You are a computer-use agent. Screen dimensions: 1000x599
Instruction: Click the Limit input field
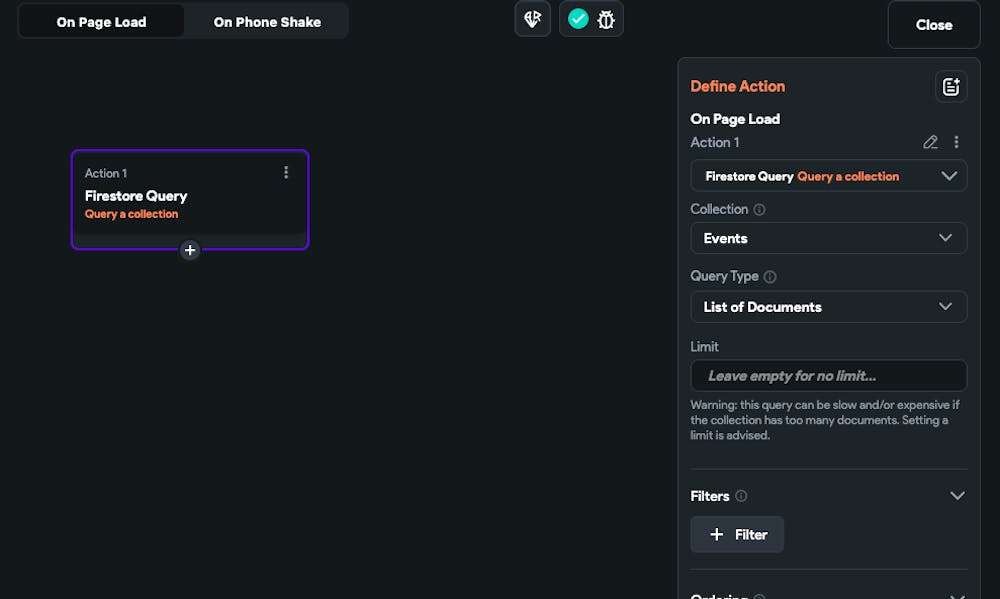coord(828,376)
